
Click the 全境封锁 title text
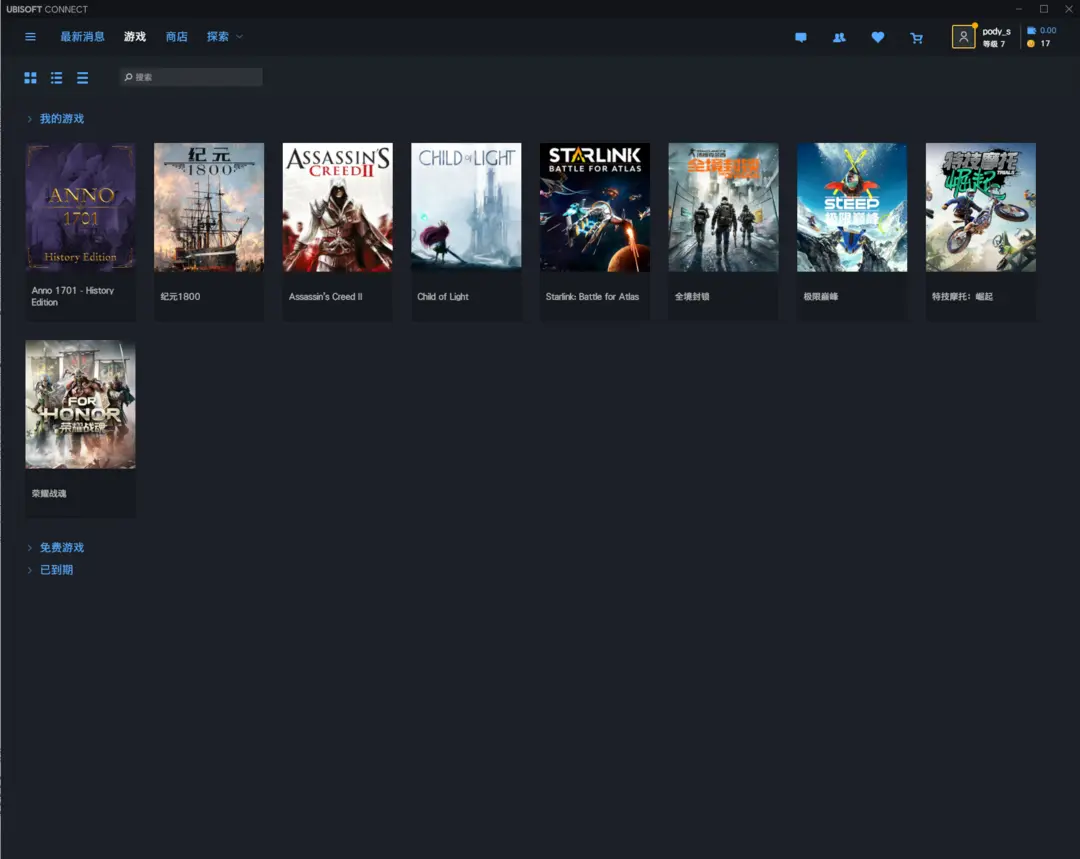coord(692,297)
